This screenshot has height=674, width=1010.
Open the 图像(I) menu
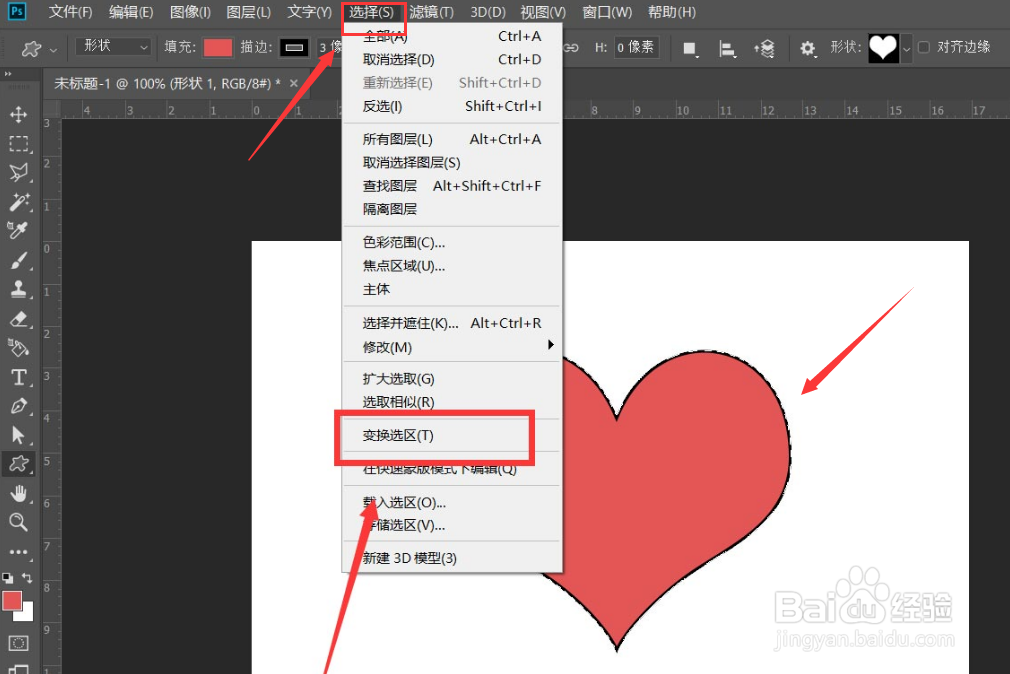pyautogui.click(x=190, y=12)
